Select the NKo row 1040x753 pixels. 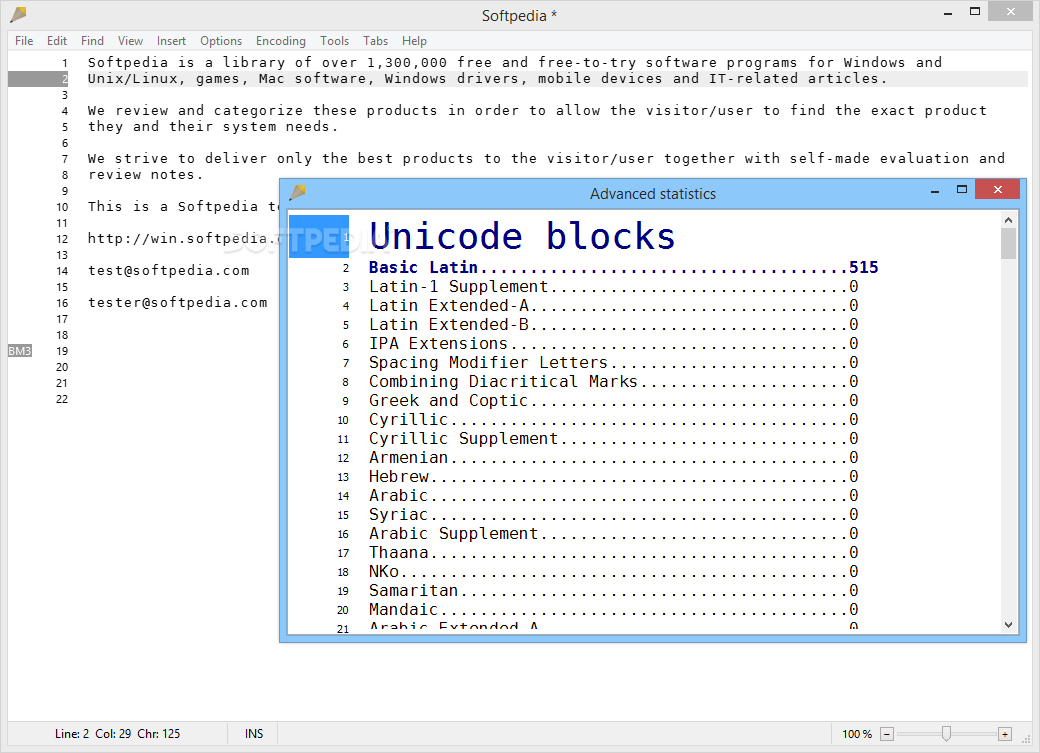pyautogui.click(x=614, y=572)
